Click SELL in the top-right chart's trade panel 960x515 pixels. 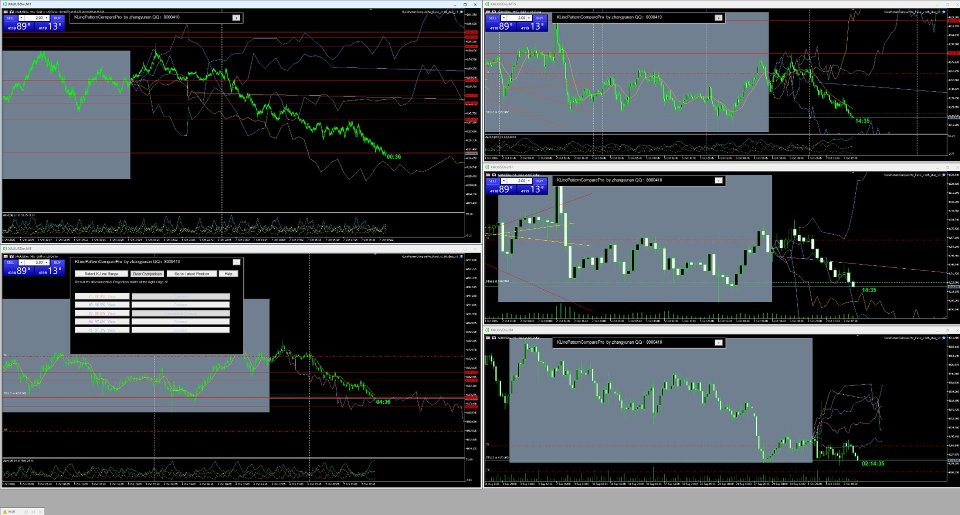pyautogui.click(x=492, y=18)
